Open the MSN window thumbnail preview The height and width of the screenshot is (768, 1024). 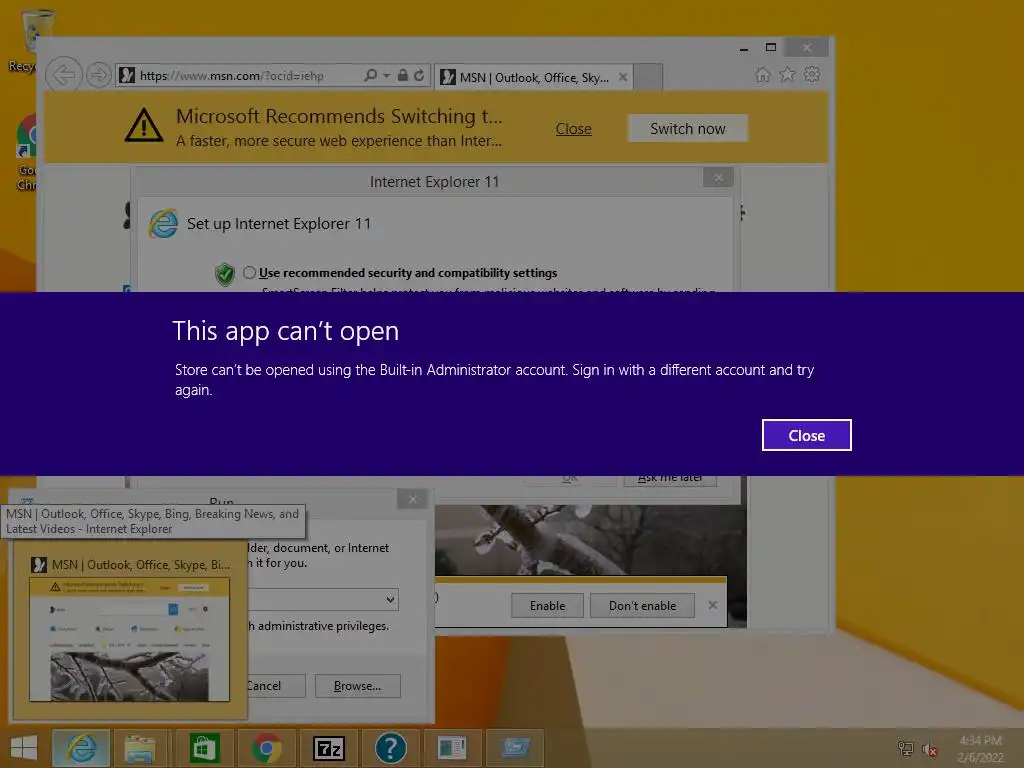129,639
